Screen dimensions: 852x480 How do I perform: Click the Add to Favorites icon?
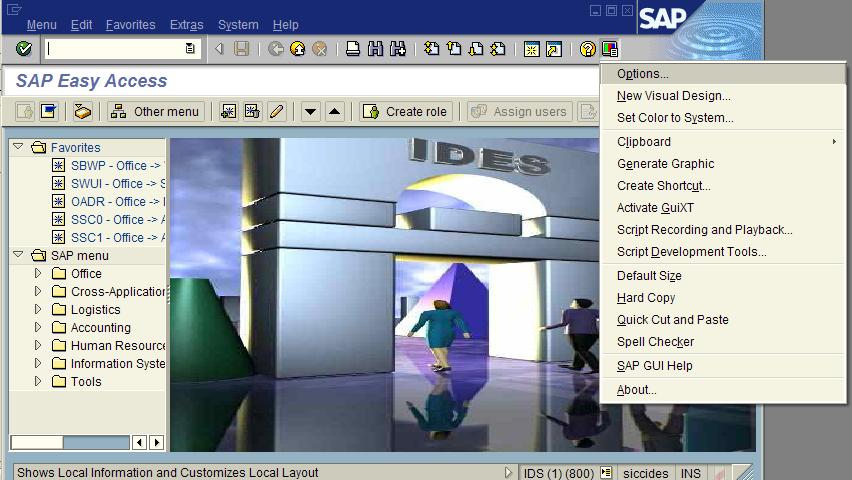[228, 111]
